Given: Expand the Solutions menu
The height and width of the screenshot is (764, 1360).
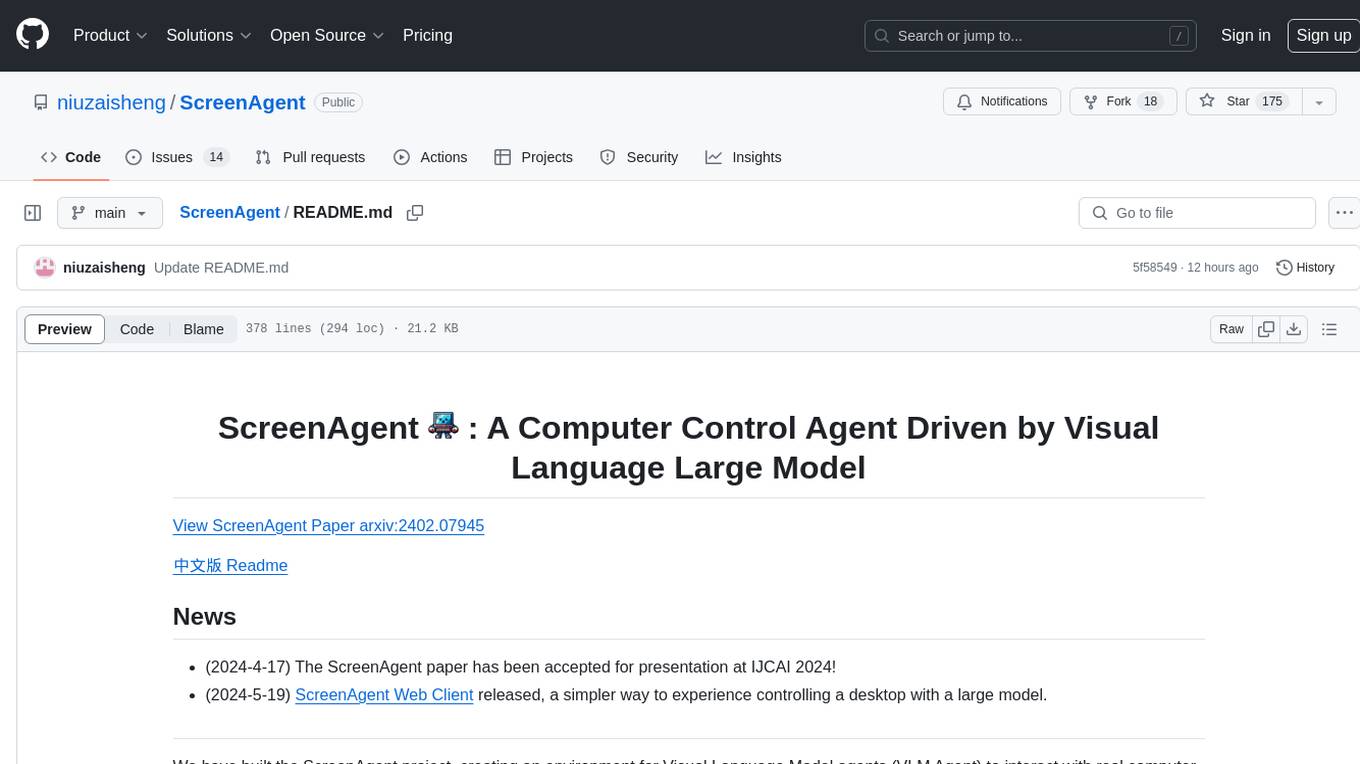Looking at the screenshot, I should [208, 35].
